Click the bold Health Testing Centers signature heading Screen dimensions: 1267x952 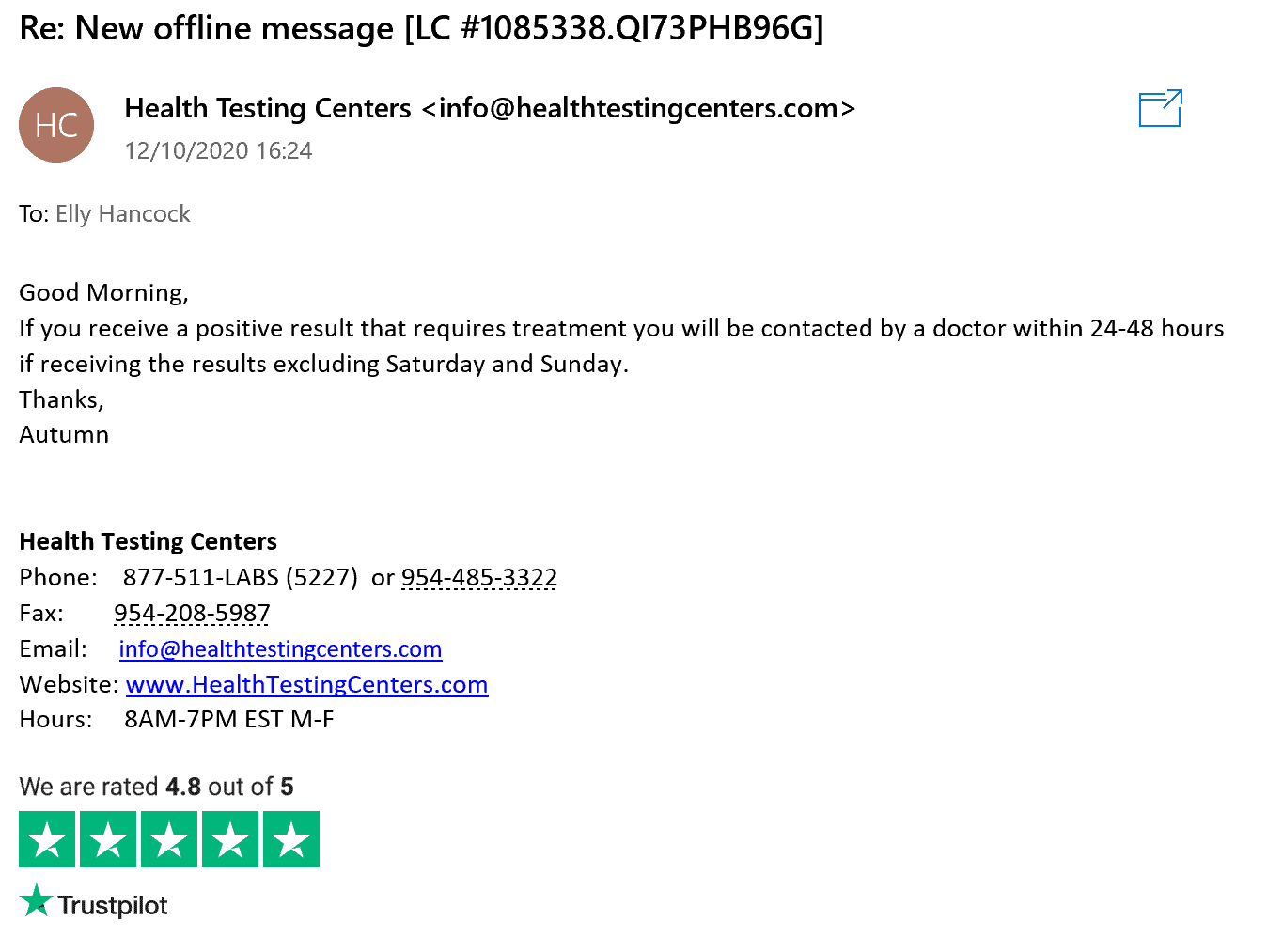click(x=149, y=542)
